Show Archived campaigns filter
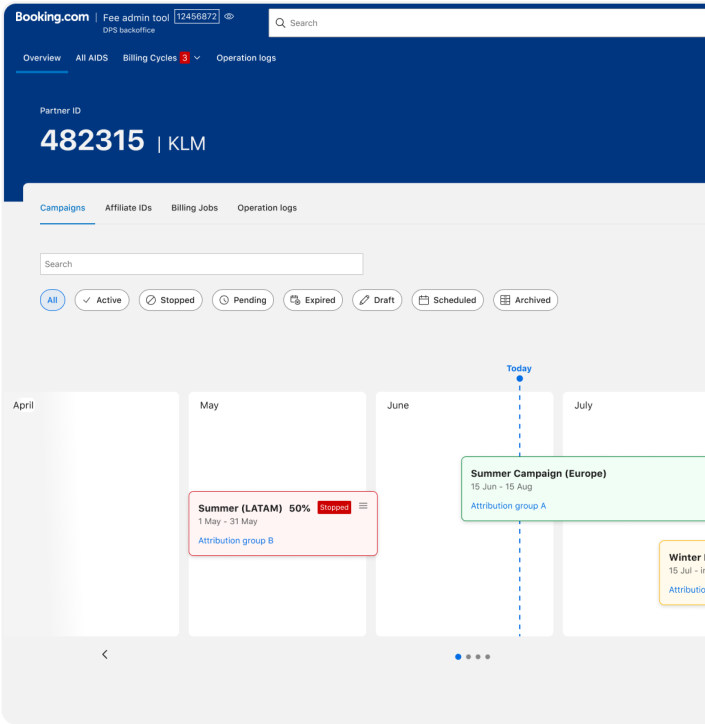The image size is (705, 724). point(525,300)
